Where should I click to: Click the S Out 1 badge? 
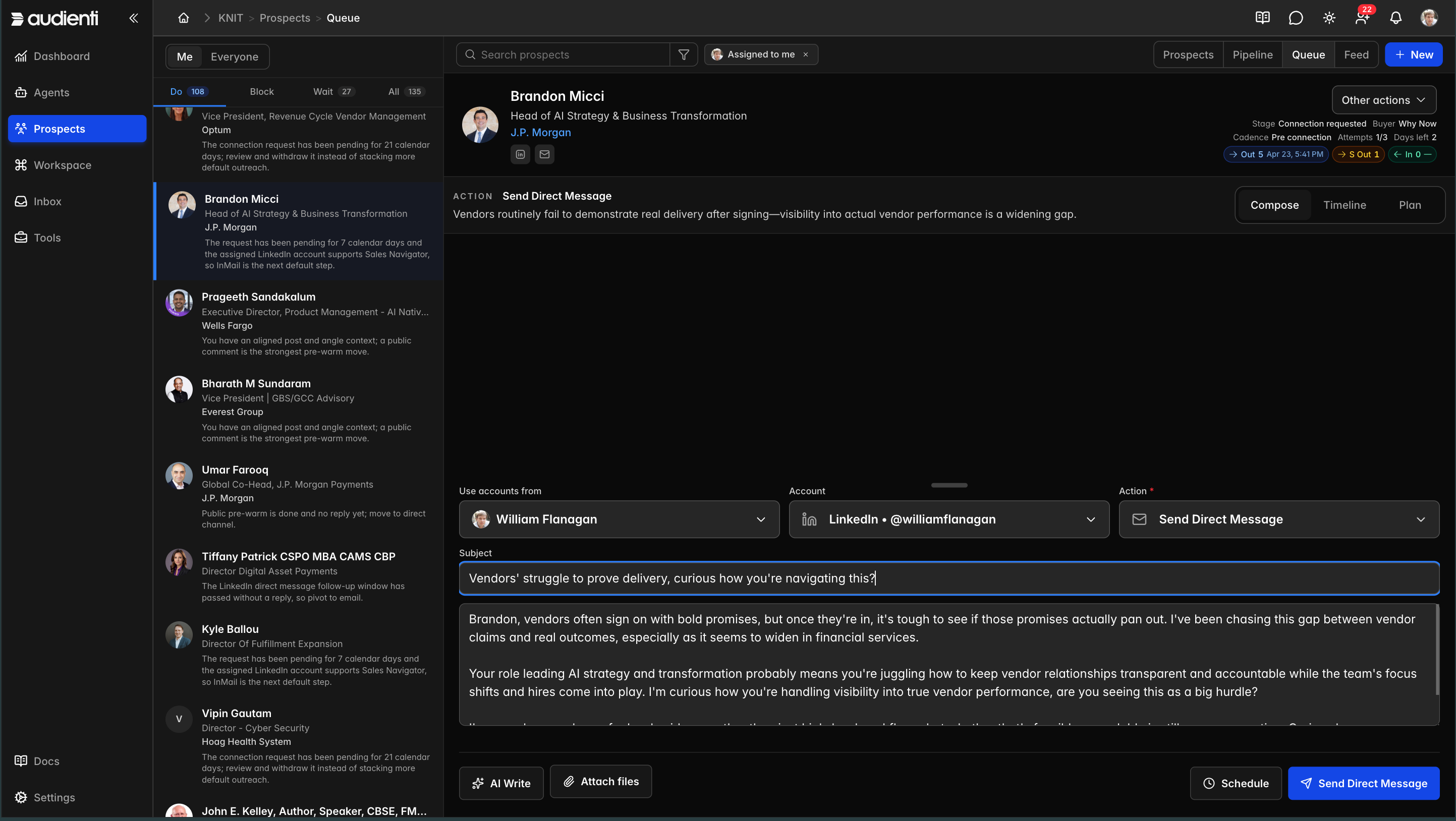[x=1358, y=154]
